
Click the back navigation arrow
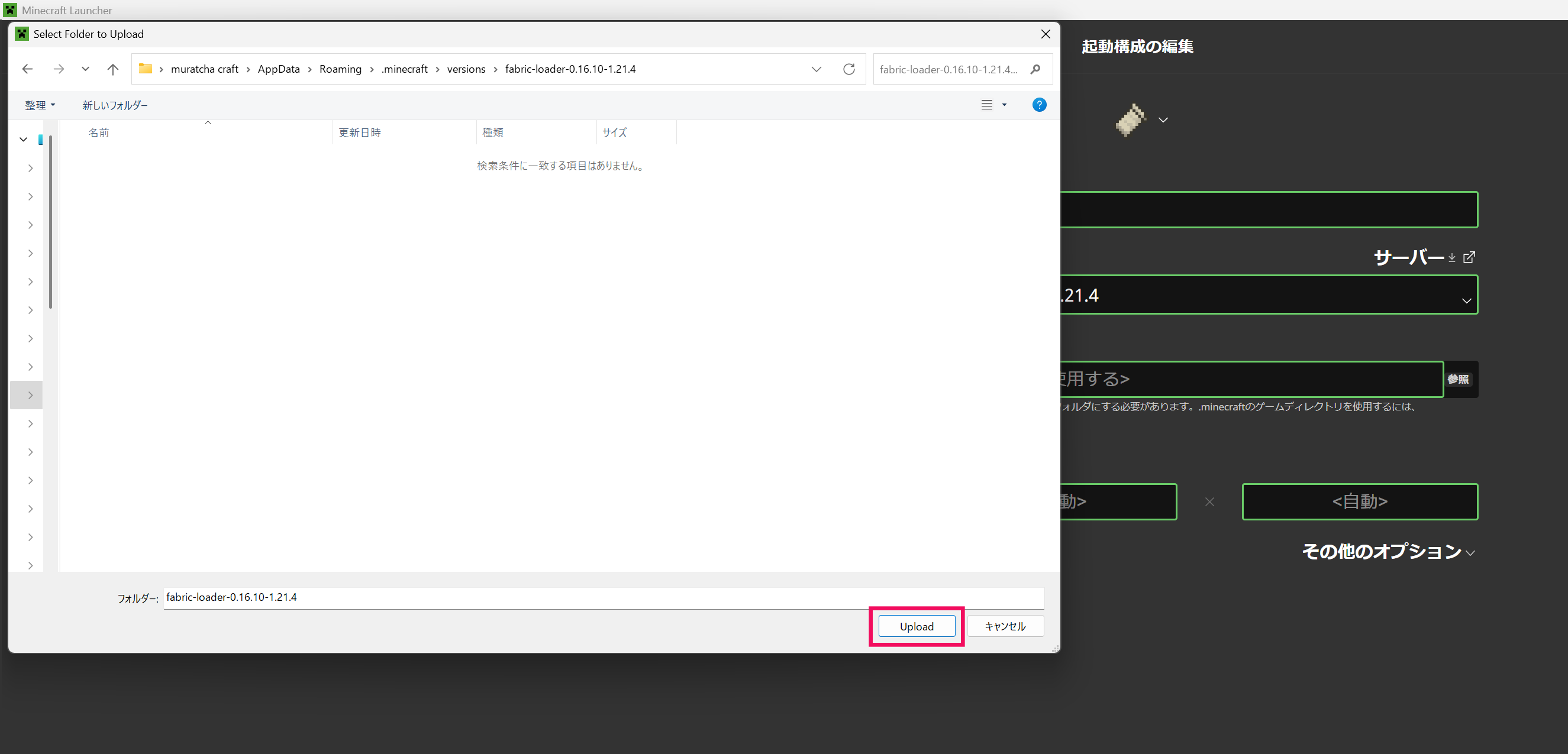pos(27,69)
